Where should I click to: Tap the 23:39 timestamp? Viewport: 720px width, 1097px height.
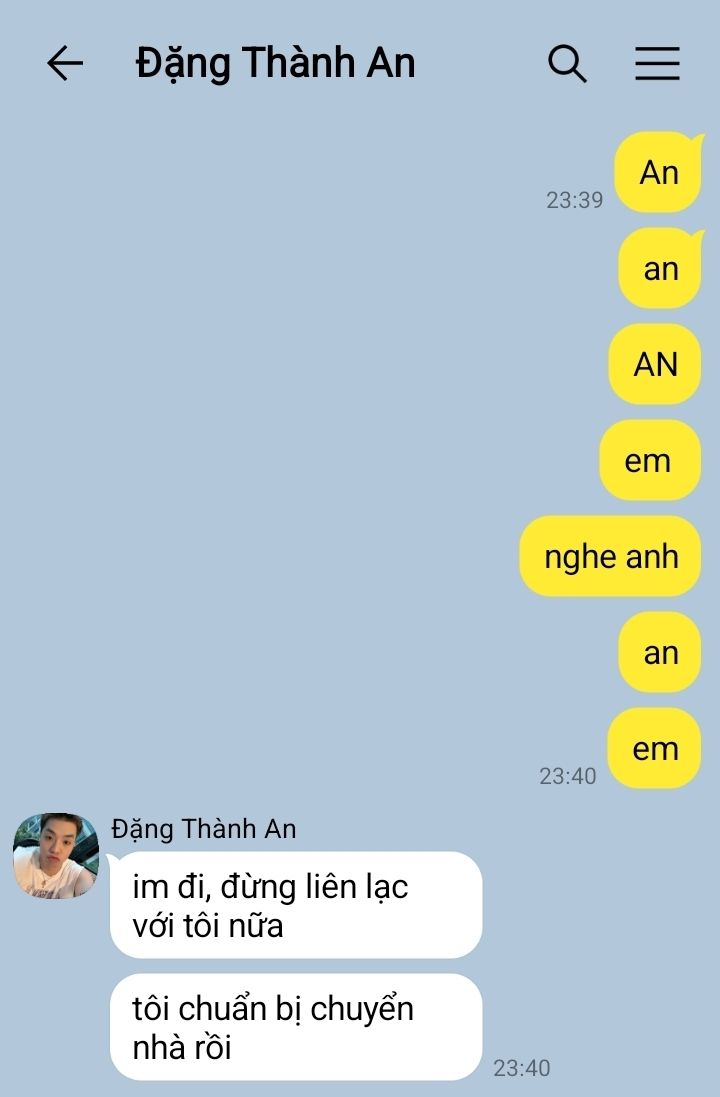[574, 200]
